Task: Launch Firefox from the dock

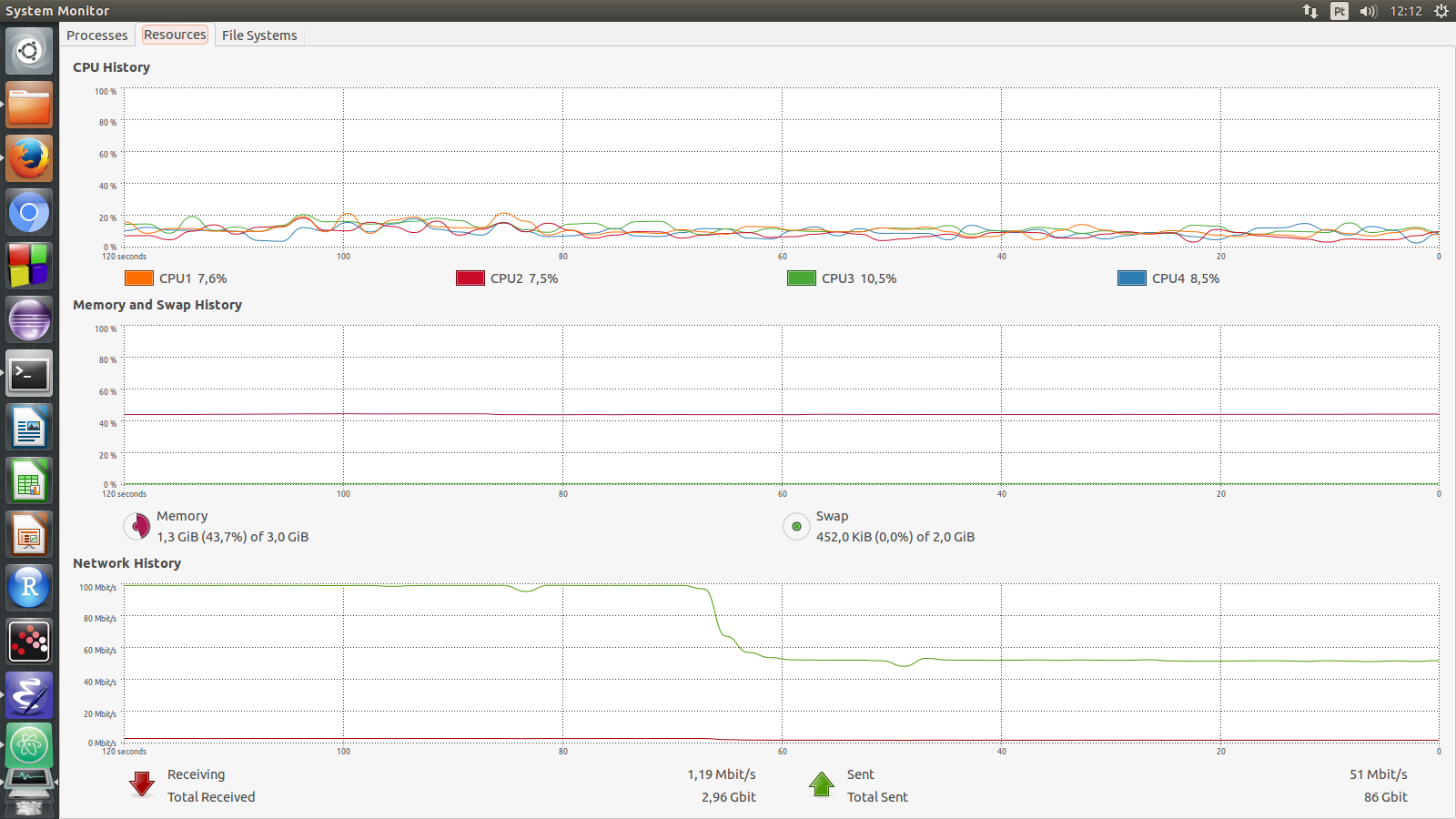Action: click(x=29, y=158)
